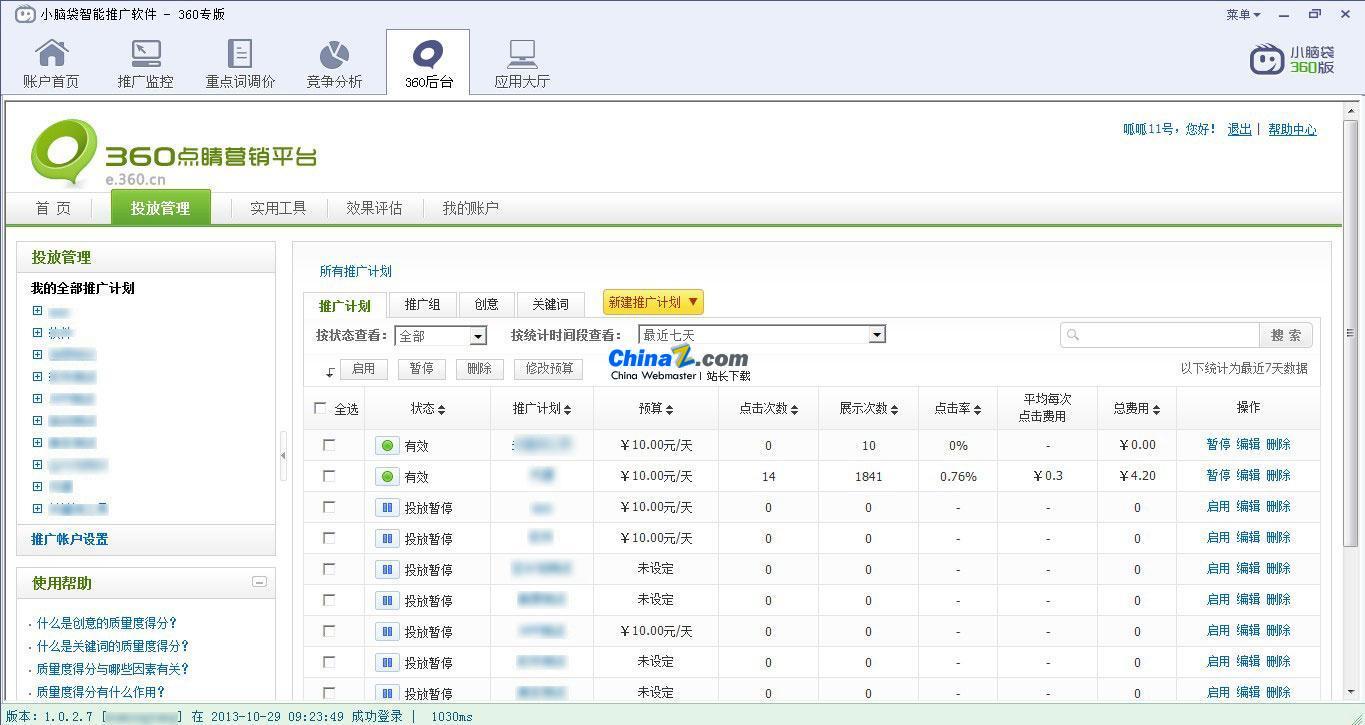Click the app logo in title bar
Screen dimensions: 1365x725
click(x=25, y=14)
